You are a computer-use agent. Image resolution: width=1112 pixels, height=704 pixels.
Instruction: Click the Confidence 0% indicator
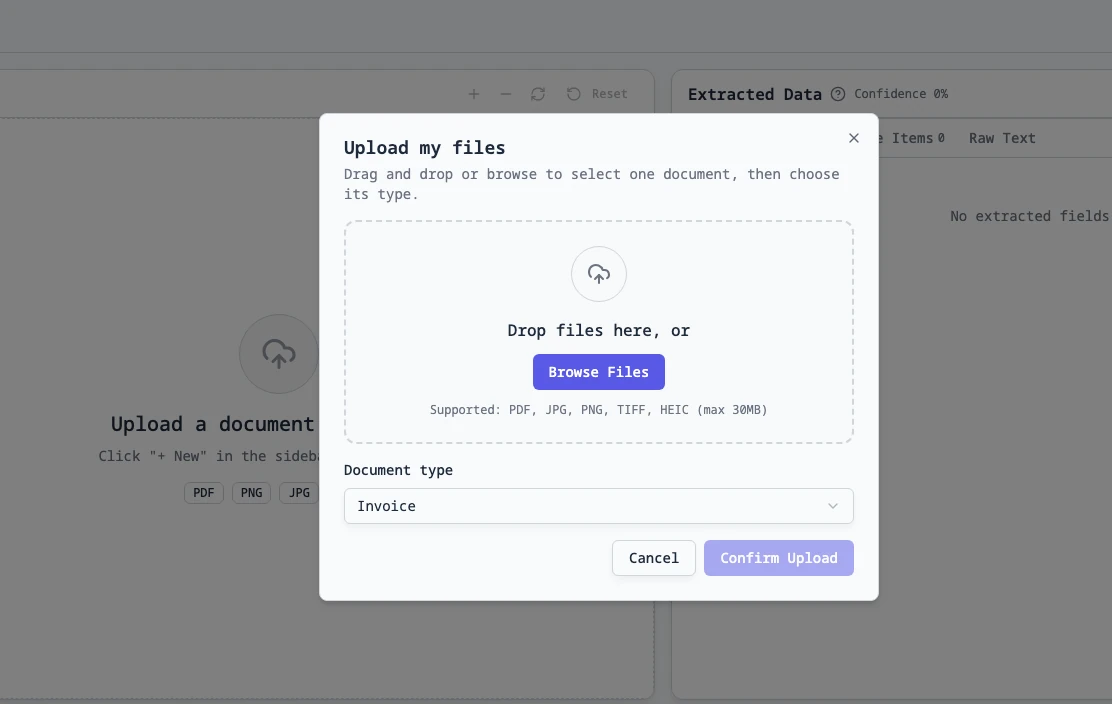901,94
